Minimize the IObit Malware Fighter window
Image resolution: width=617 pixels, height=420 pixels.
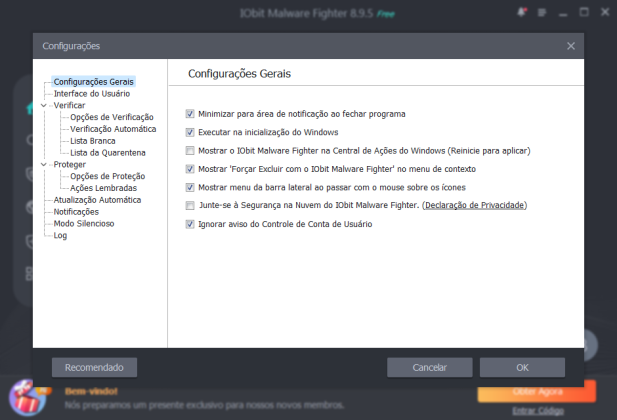[x=563, y=13]
